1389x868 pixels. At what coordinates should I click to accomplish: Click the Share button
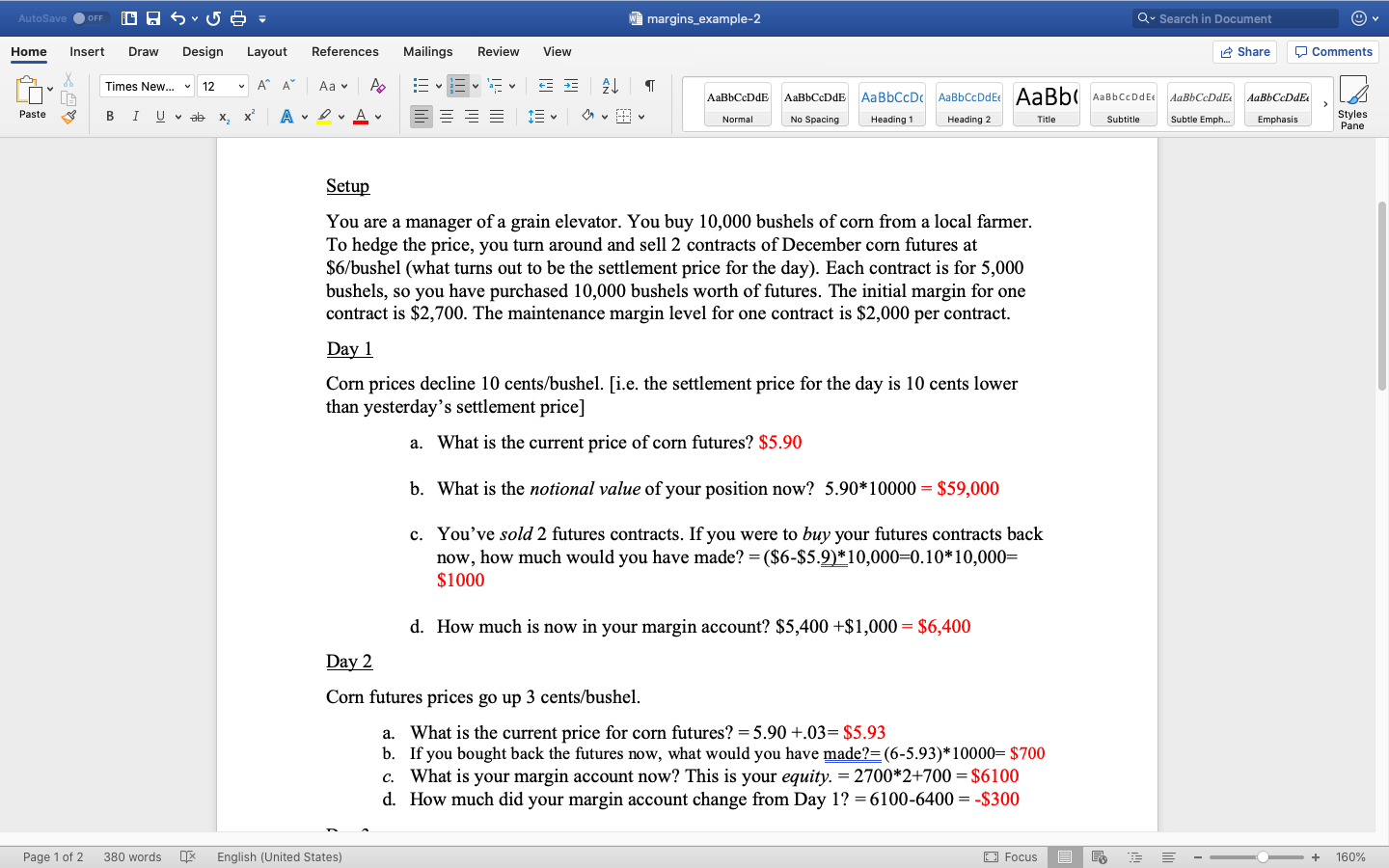pyautogui.click(x=1244, y=51)
